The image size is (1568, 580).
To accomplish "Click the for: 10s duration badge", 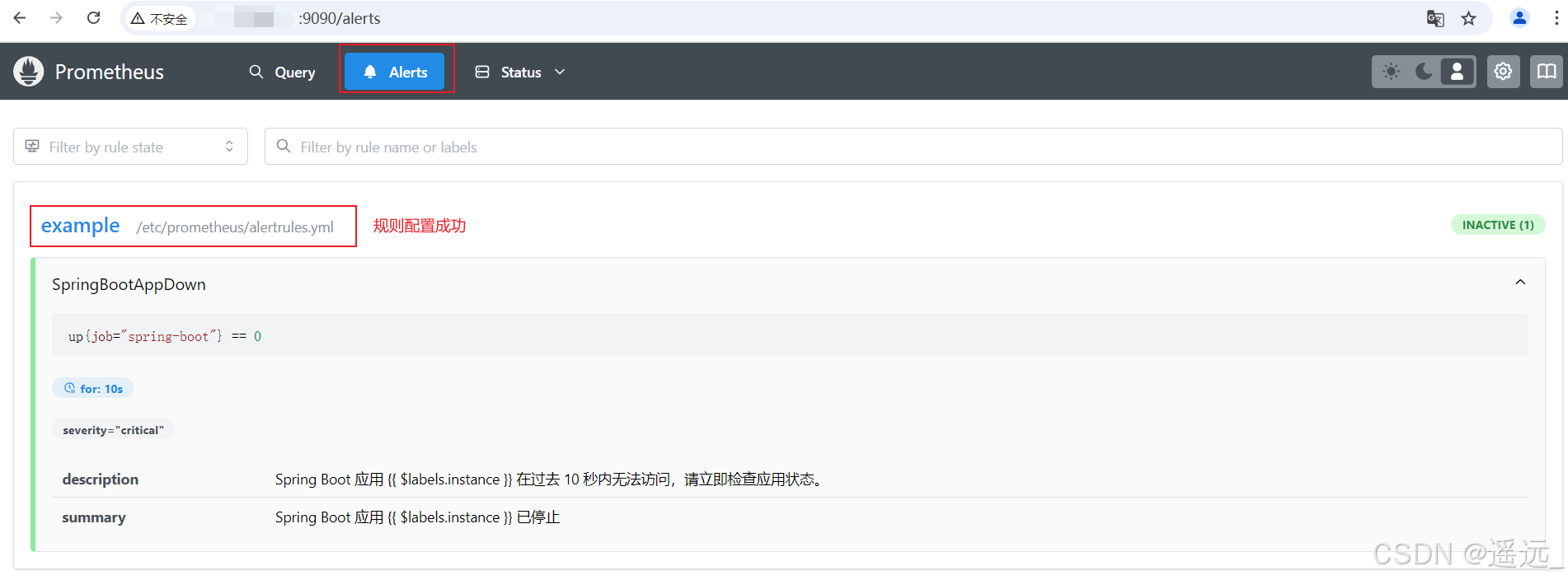I will [x=93, y=388].
